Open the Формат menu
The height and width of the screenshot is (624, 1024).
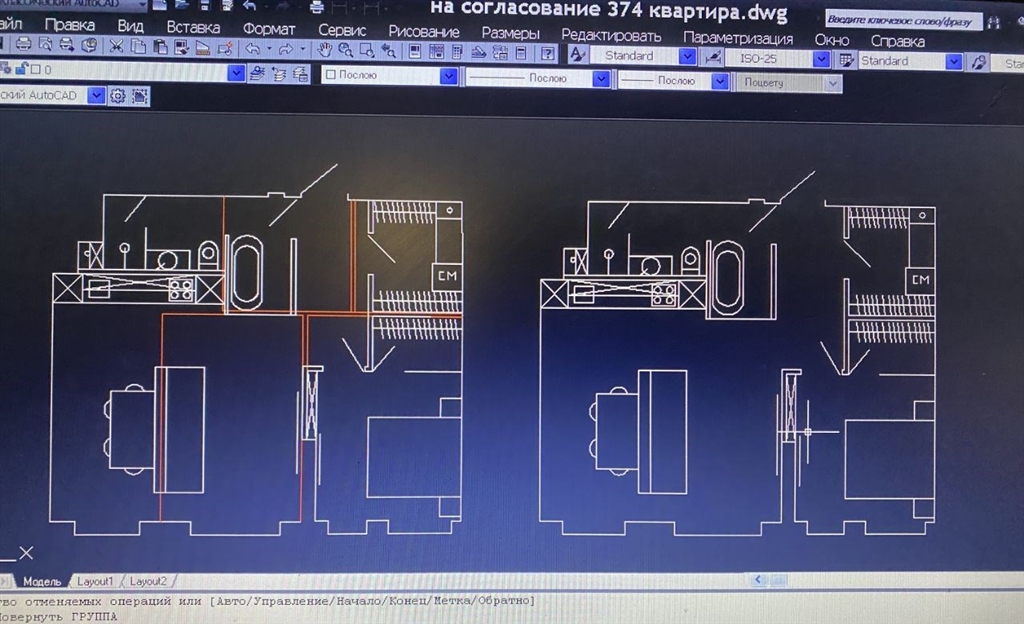coord(269,29)
